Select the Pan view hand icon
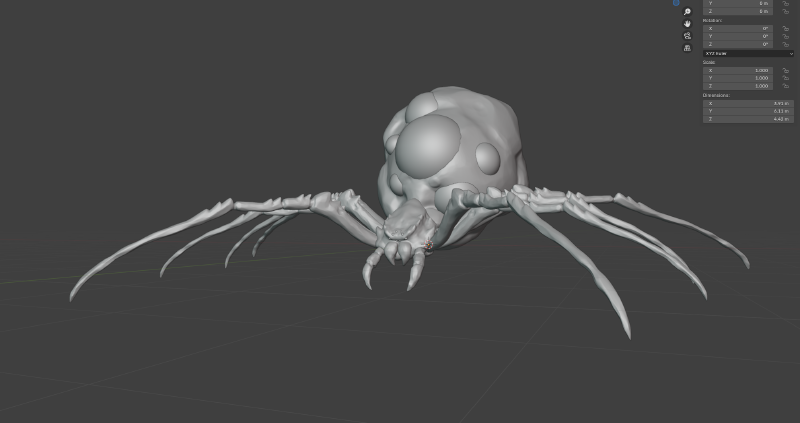The height and width of the screenshot is (423, 800). (687, 23)
